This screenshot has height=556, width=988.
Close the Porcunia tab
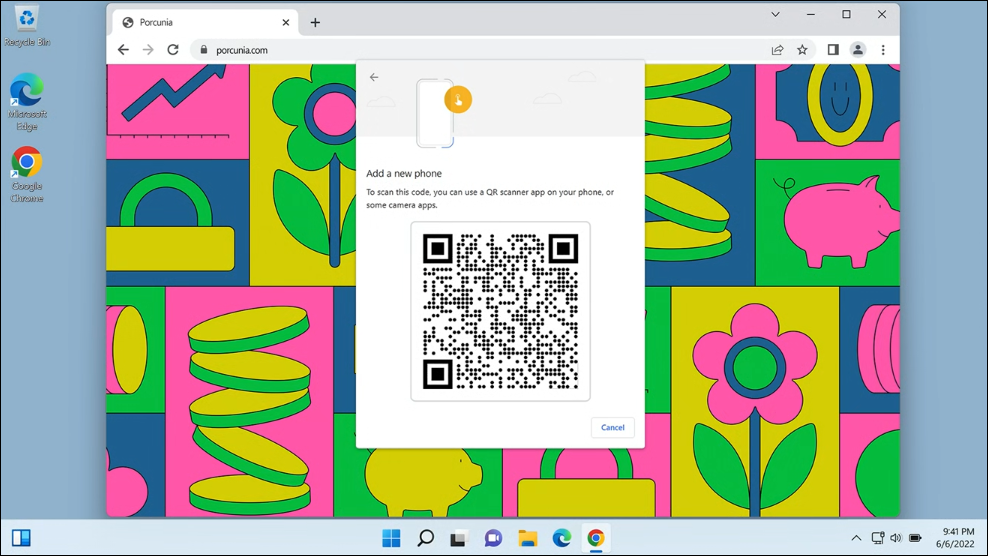point(285,23)
